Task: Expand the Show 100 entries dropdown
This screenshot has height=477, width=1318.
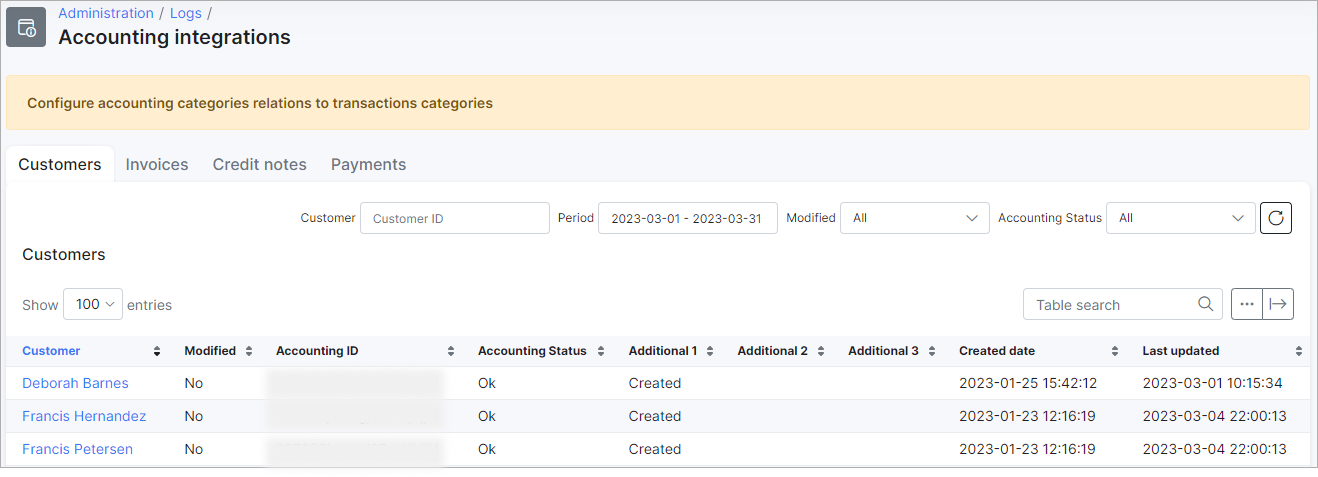Action: (93, 304)
